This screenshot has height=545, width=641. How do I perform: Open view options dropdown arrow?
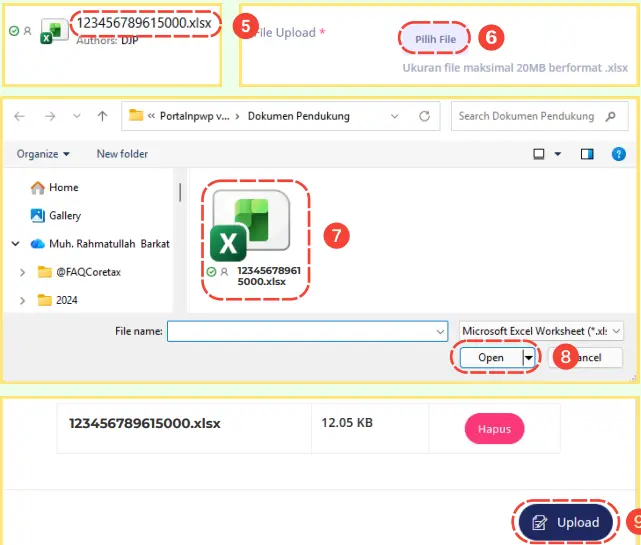pyautogui.click(x=558, y=154)
